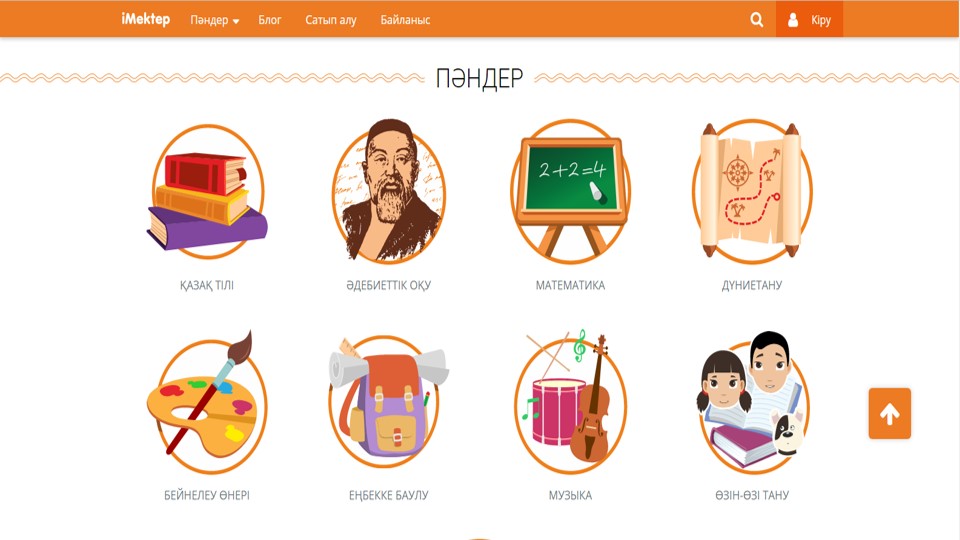Image resolution: width=960 pixels, height=540 pixels.
Task: Open the paint palette art icon
Action: pos(208,402)
